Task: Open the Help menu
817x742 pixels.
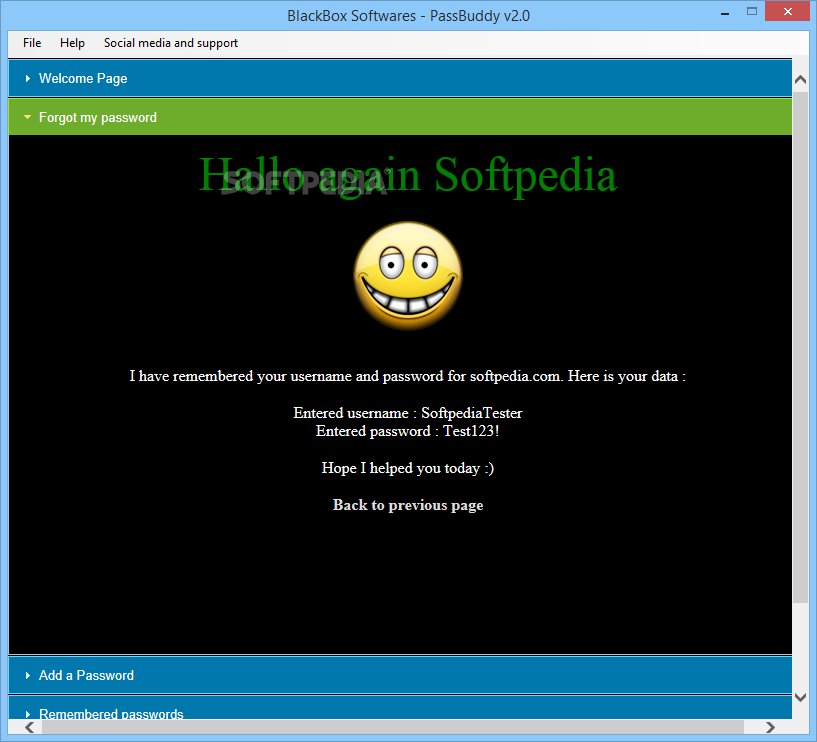Action: pos(72,43)
